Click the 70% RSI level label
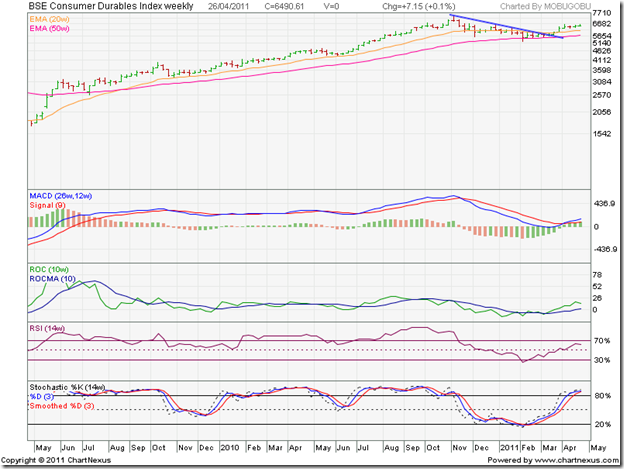This screenshot has height=469, width=624. click(x=602, y=341)
